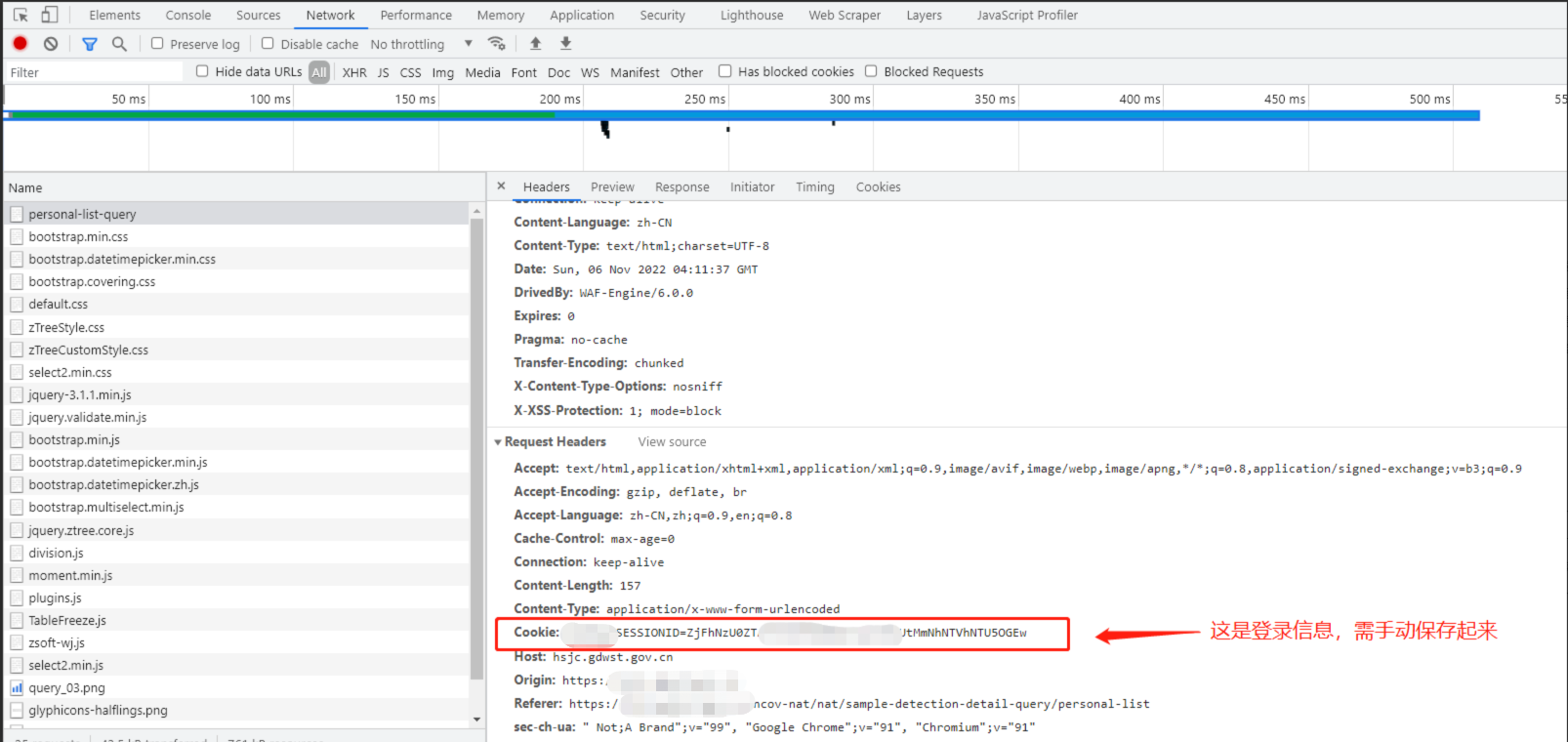Image resolution: width=1568 pixels, height=742 pixels.
Task: Click the Name column header
Action: pyautogui.click(x=243, y=187)
